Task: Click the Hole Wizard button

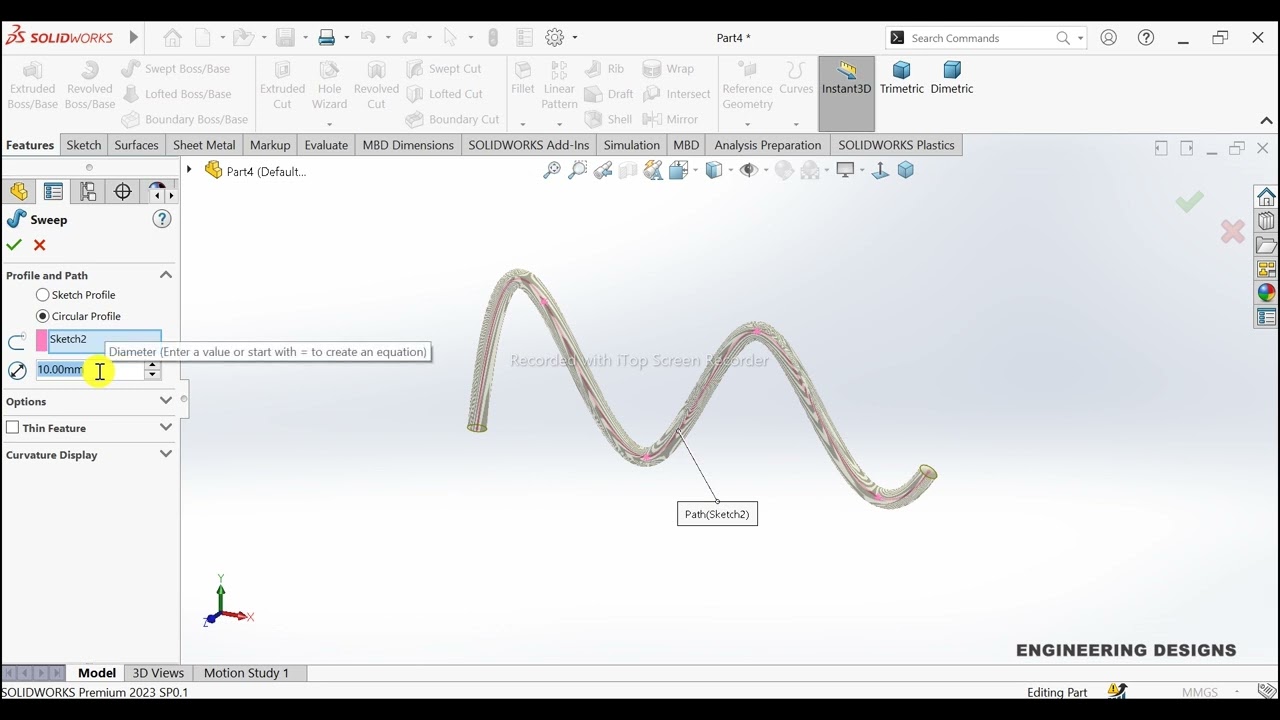Action: (329, 85)
